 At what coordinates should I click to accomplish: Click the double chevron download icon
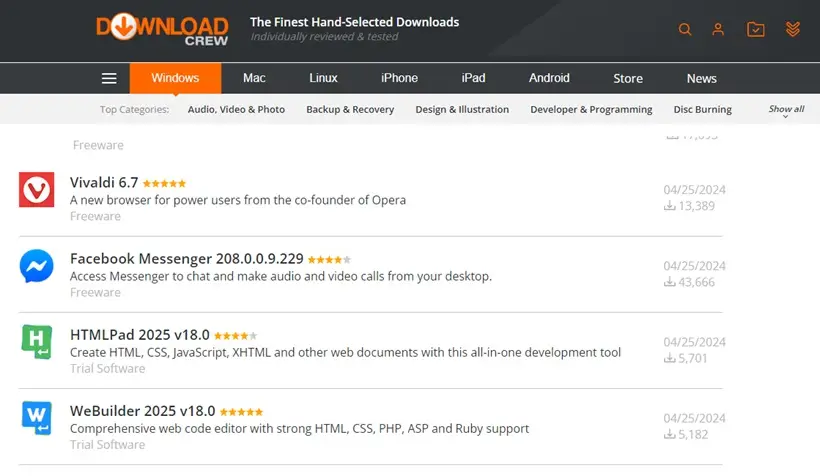click(x=793, y=29)
